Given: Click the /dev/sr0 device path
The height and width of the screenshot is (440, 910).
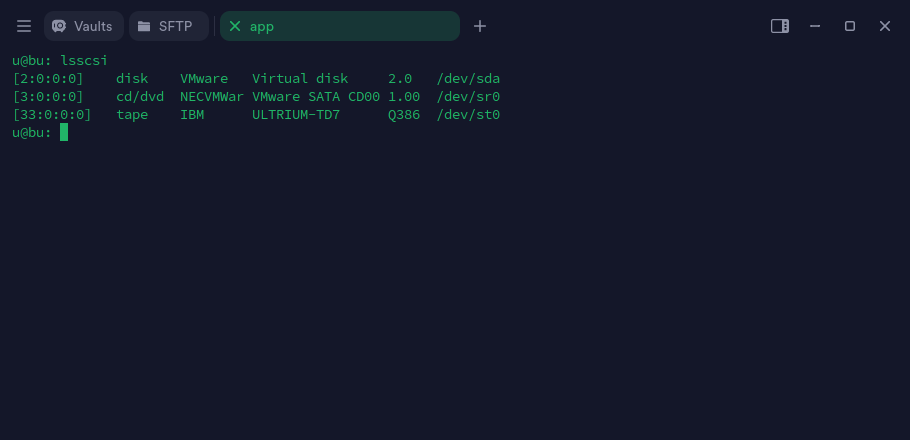Looking at the screenshot, I should [x=468, y=96].
